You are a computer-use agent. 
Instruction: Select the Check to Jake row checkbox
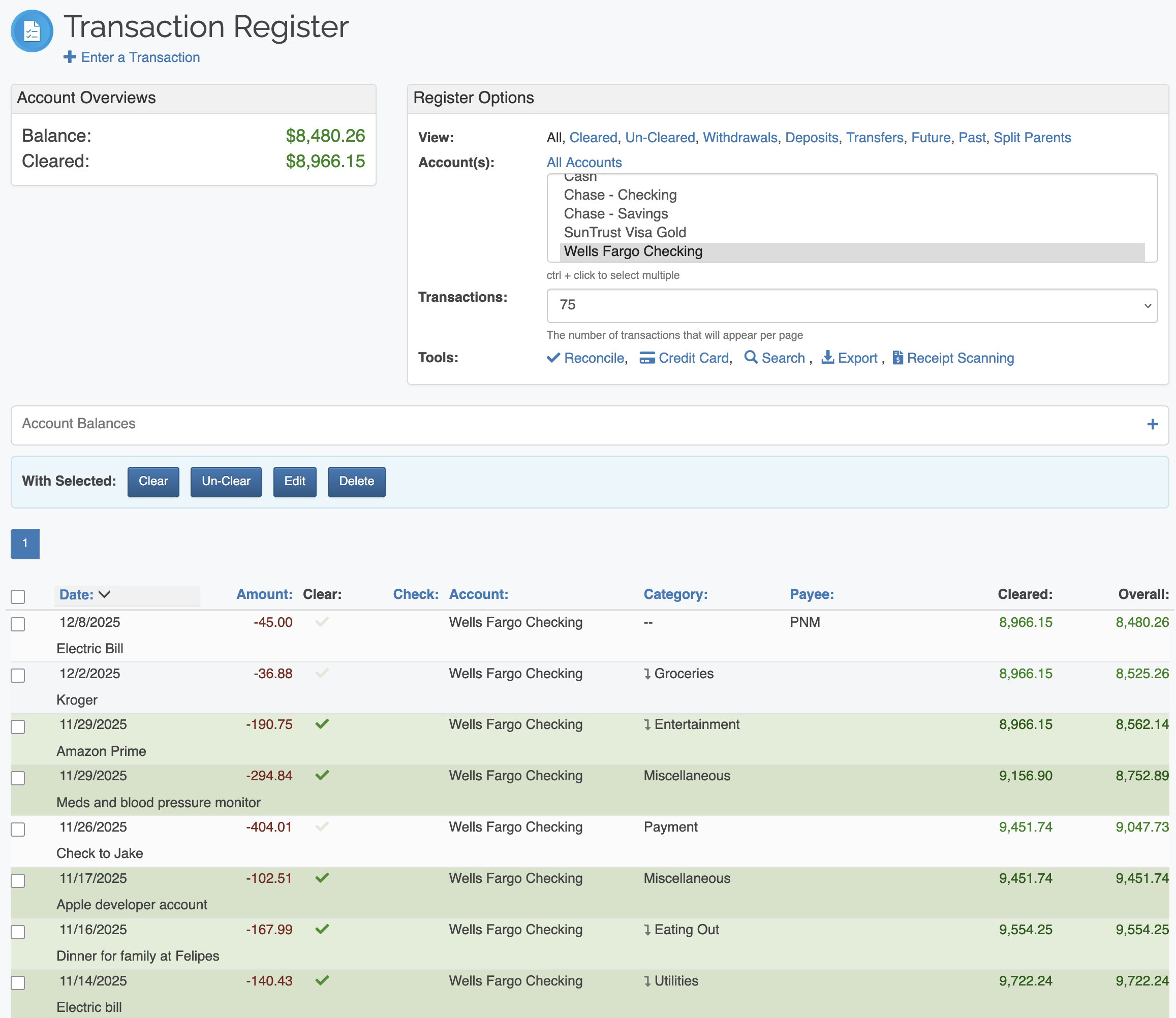point(18,830)
